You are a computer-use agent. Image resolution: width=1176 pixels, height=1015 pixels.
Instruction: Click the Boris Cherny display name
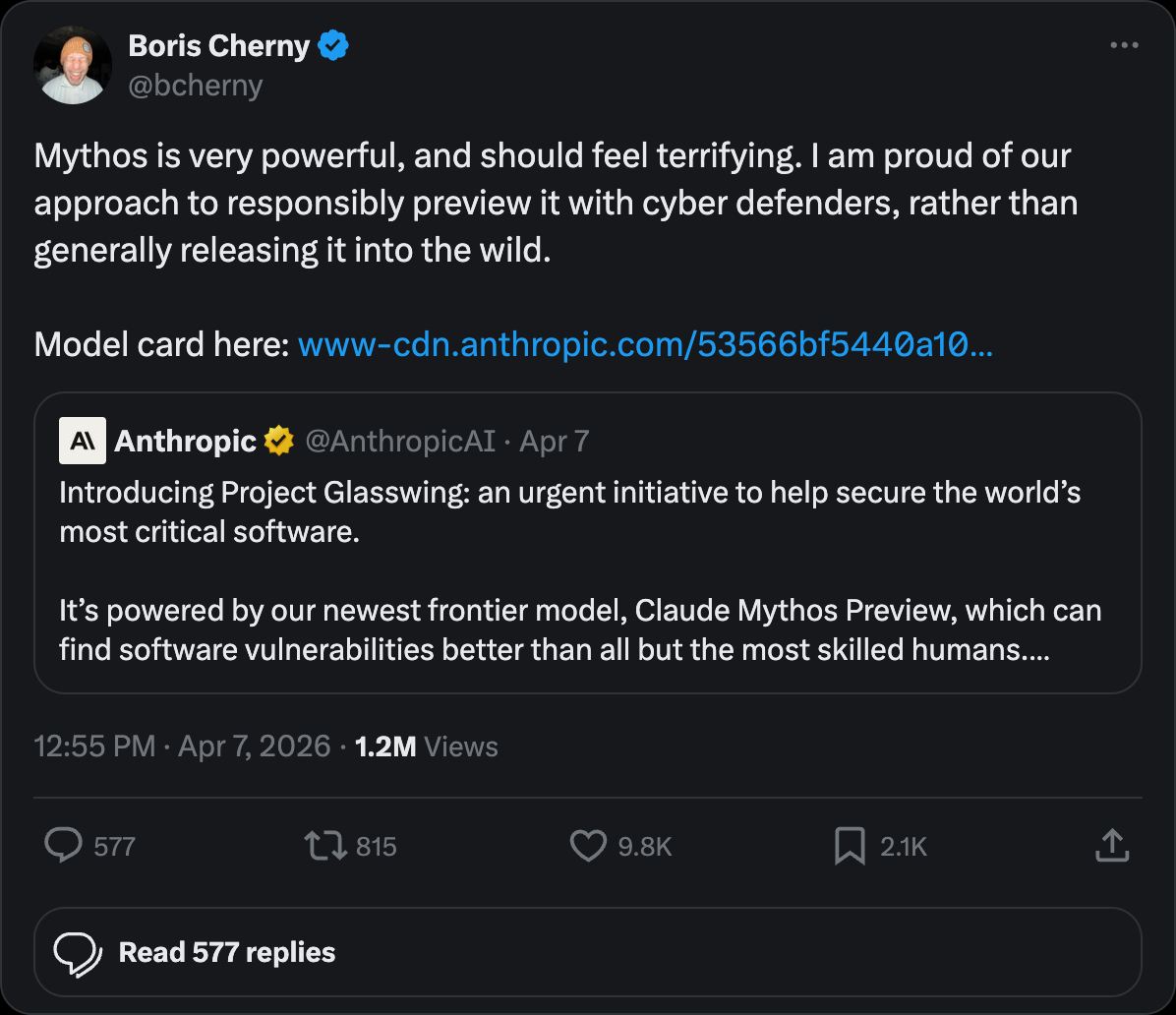point(219,45)
